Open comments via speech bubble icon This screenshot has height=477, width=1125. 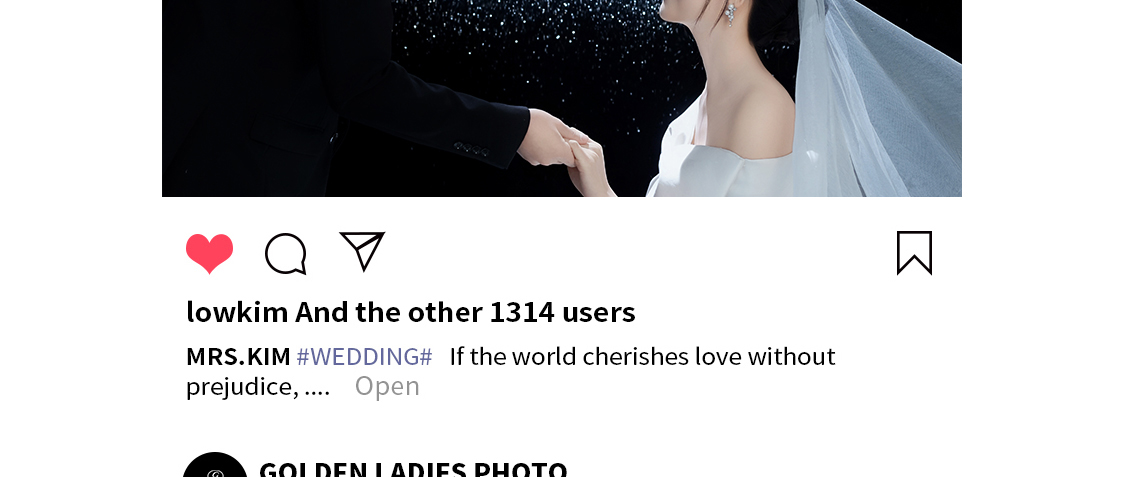[286, 253]
